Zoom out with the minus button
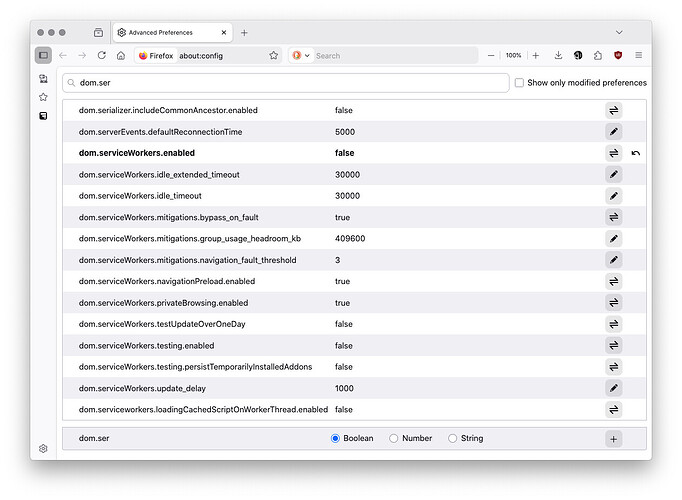This screenshot has width=682, height=500. coord(491,55)
